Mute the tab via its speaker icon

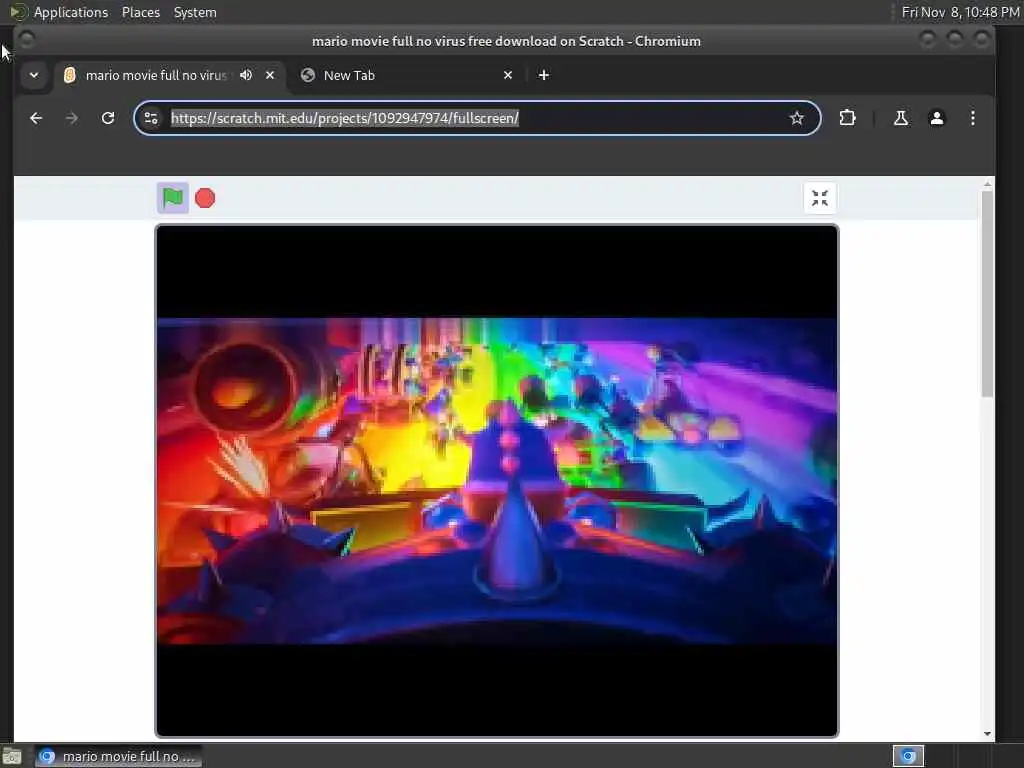(x=246, y=75)
